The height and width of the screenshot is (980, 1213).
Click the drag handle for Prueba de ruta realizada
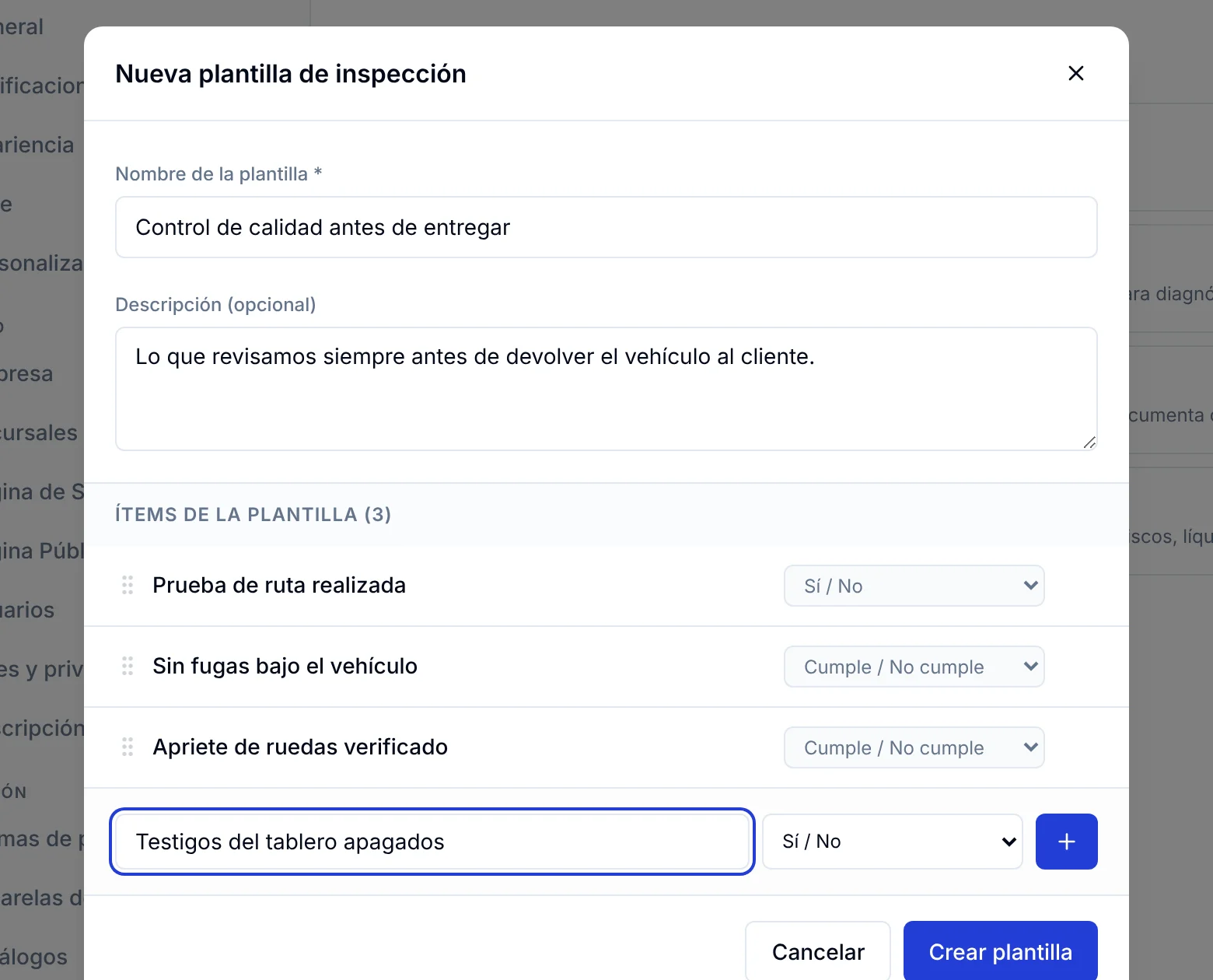click(128, 585)
